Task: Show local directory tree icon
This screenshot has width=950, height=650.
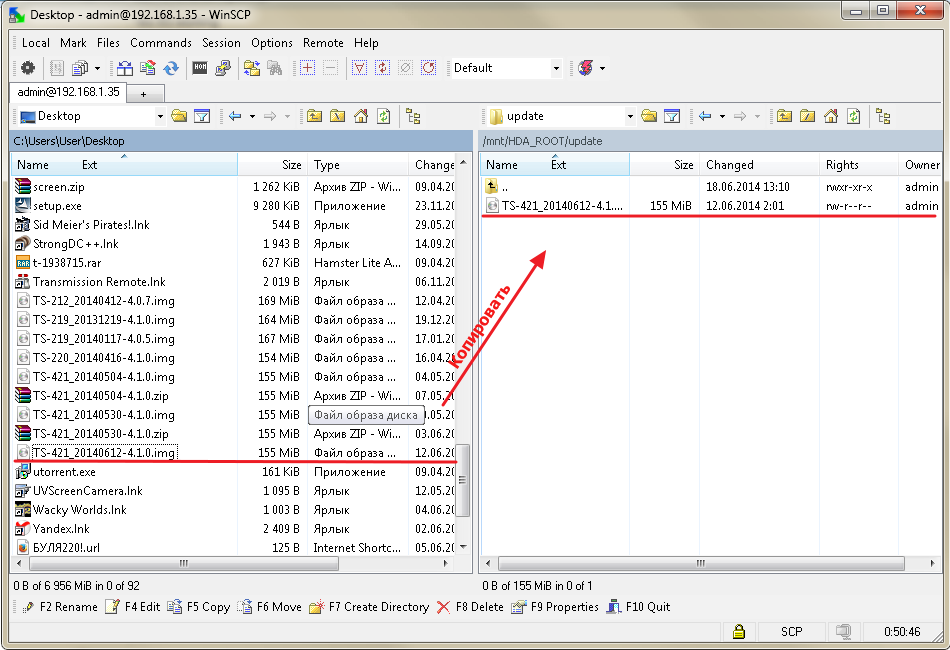Action: 413,116
